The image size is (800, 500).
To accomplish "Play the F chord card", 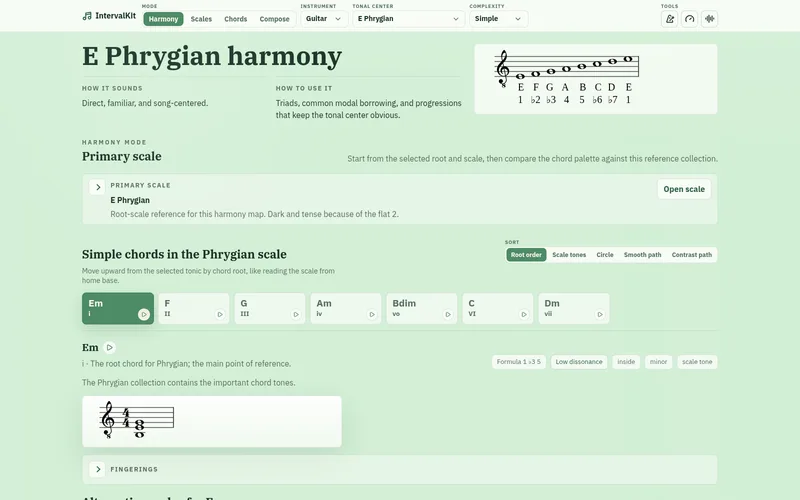I will (x=220, y=314).
